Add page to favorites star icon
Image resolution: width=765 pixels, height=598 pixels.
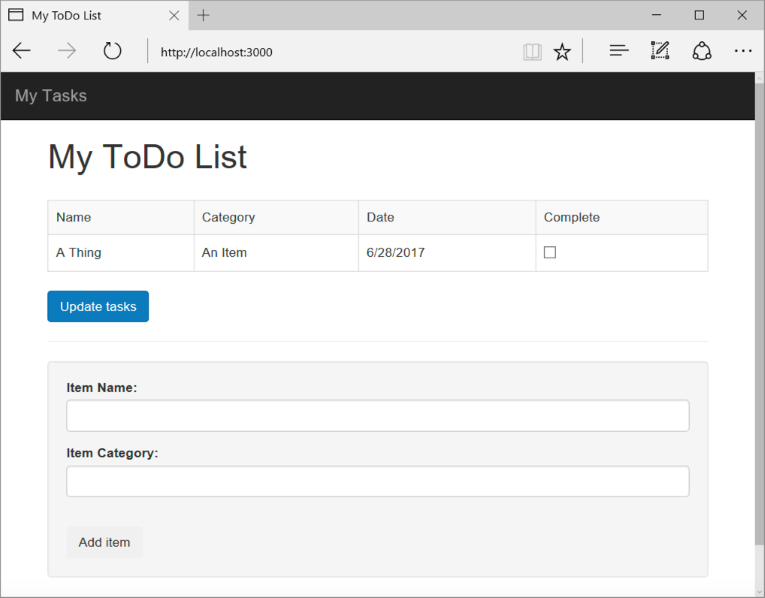[x=562, y=51]
